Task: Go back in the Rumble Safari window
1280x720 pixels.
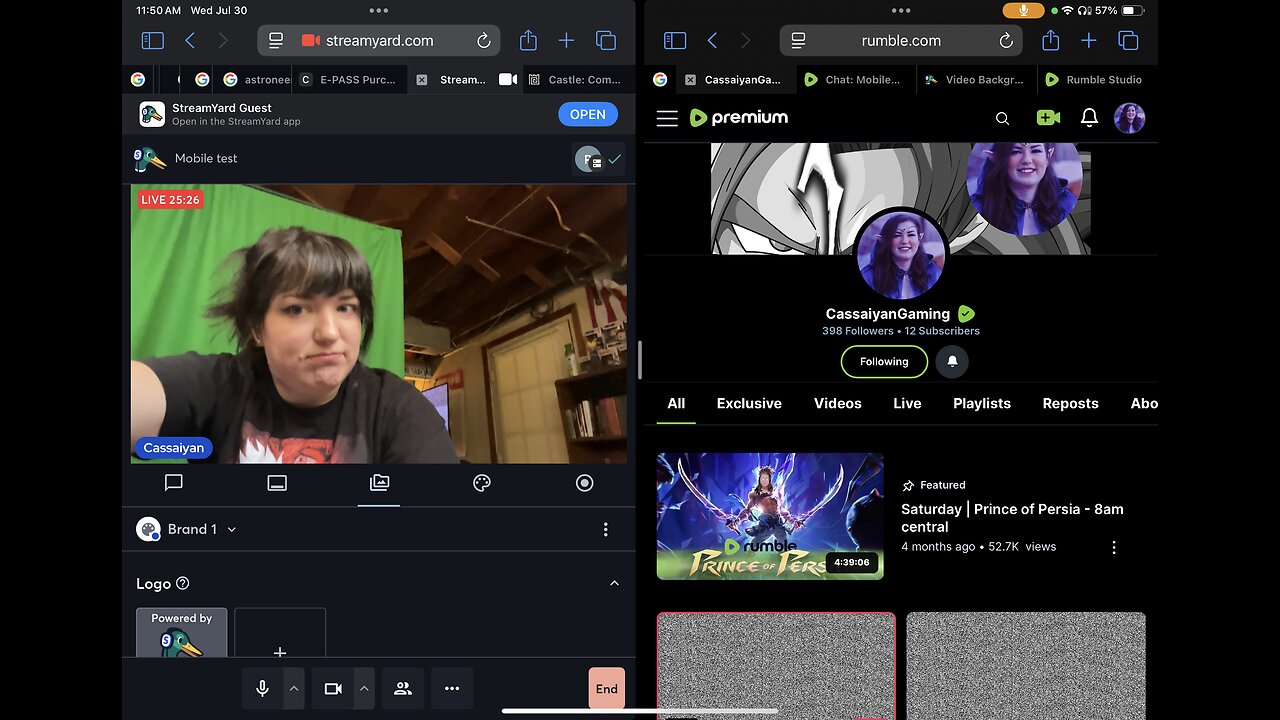Action: point(712,41)
